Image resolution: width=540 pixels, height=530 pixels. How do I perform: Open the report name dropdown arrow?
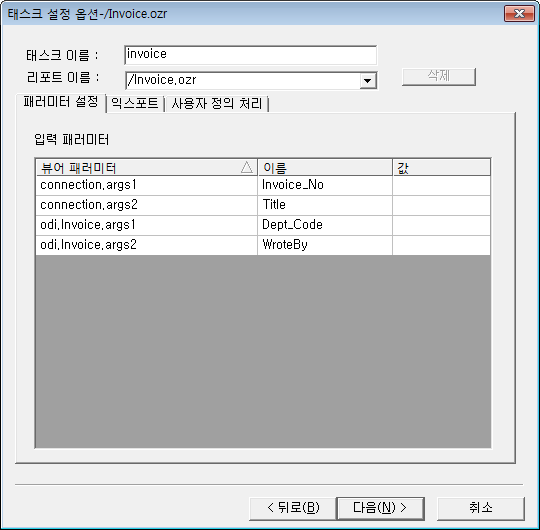coord(368,81)
